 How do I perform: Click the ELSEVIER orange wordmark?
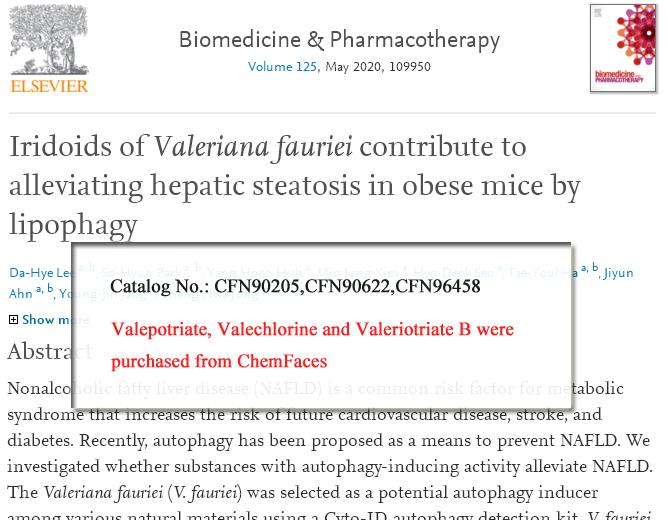(49, 86)
